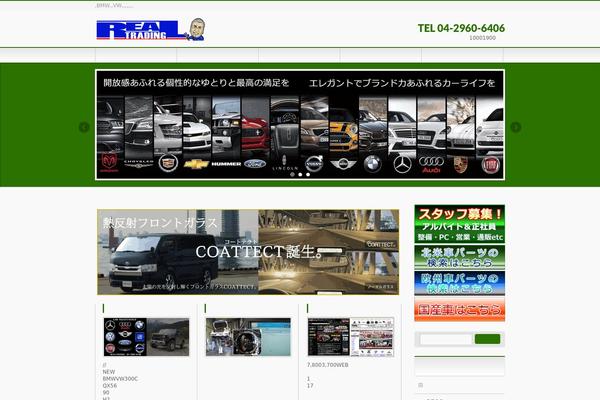Click the 10001900 text under phone number
Screen dimensions: 600x400
483,38
